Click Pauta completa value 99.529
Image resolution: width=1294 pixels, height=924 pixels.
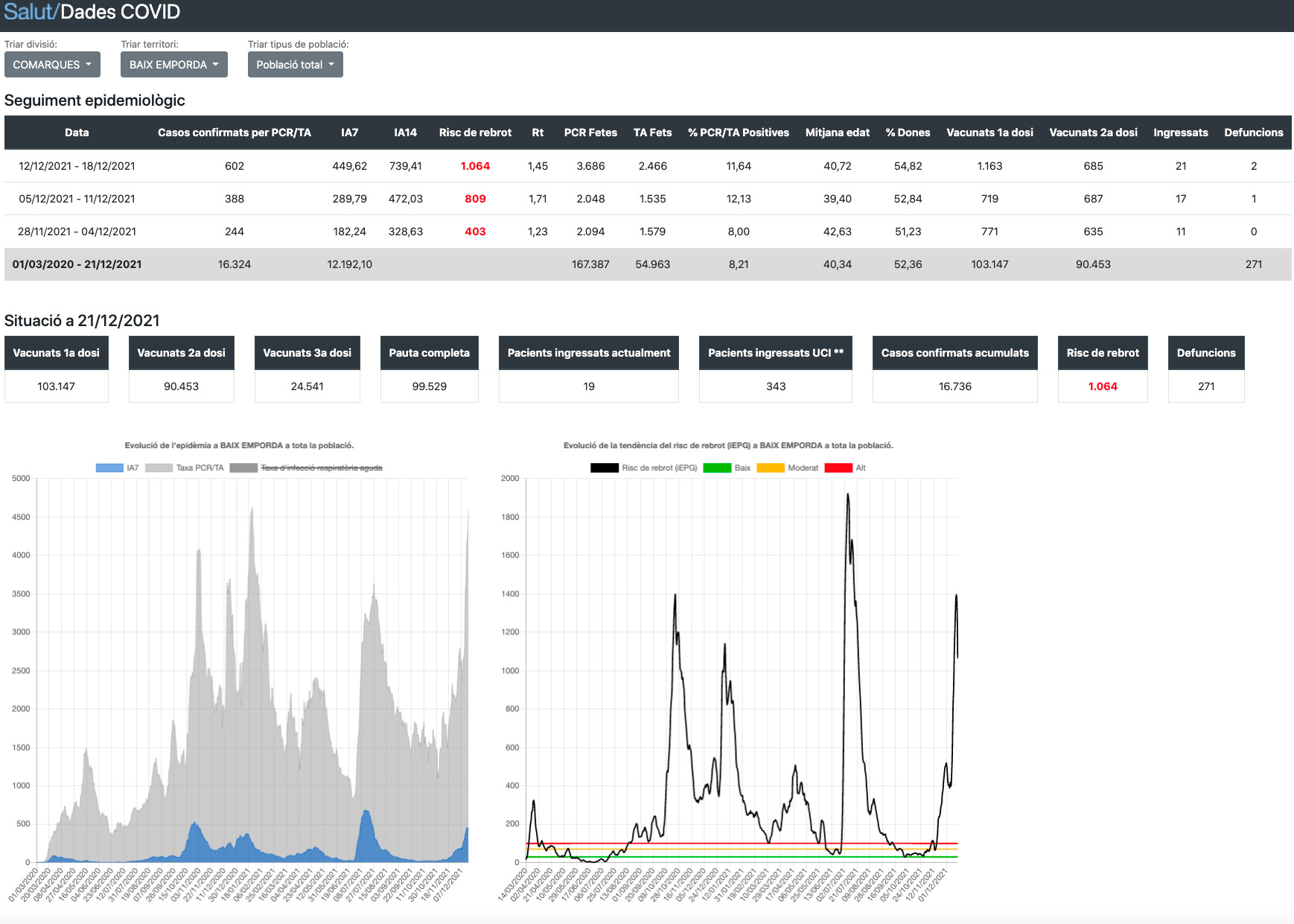click(430, 386)
